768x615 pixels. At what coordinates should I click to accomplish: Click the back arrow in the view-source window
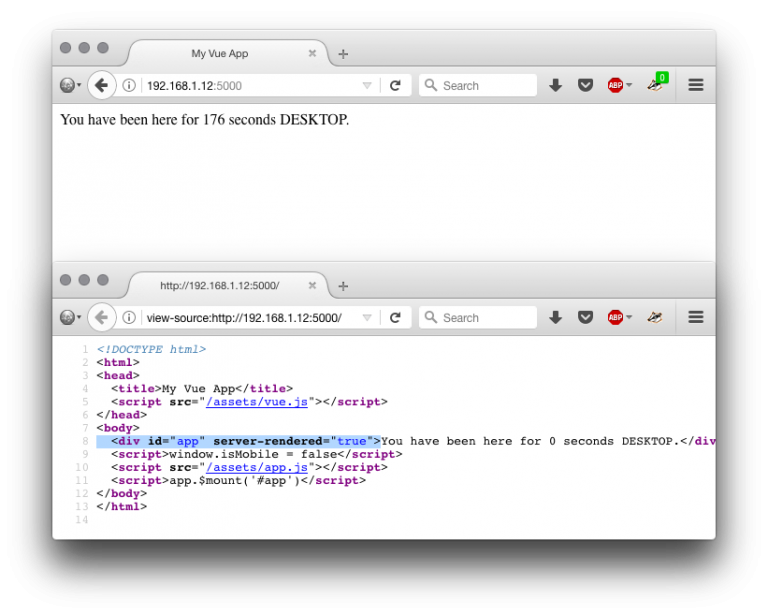101,318
